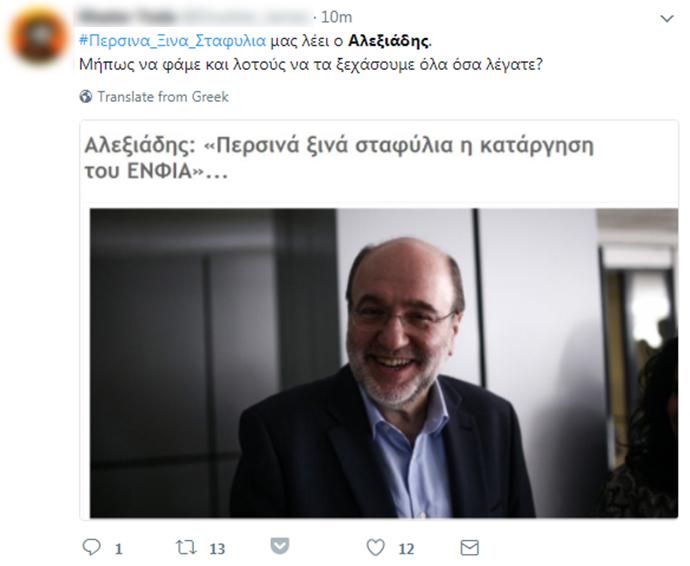View the 1 reply count

pos(118,548)
